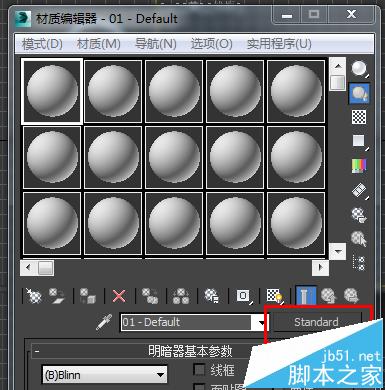Screen dimensions: 385x390
Task: Click the horizontal scrollbar thumb
Action: pyautogui.click(x=46, y=267)
